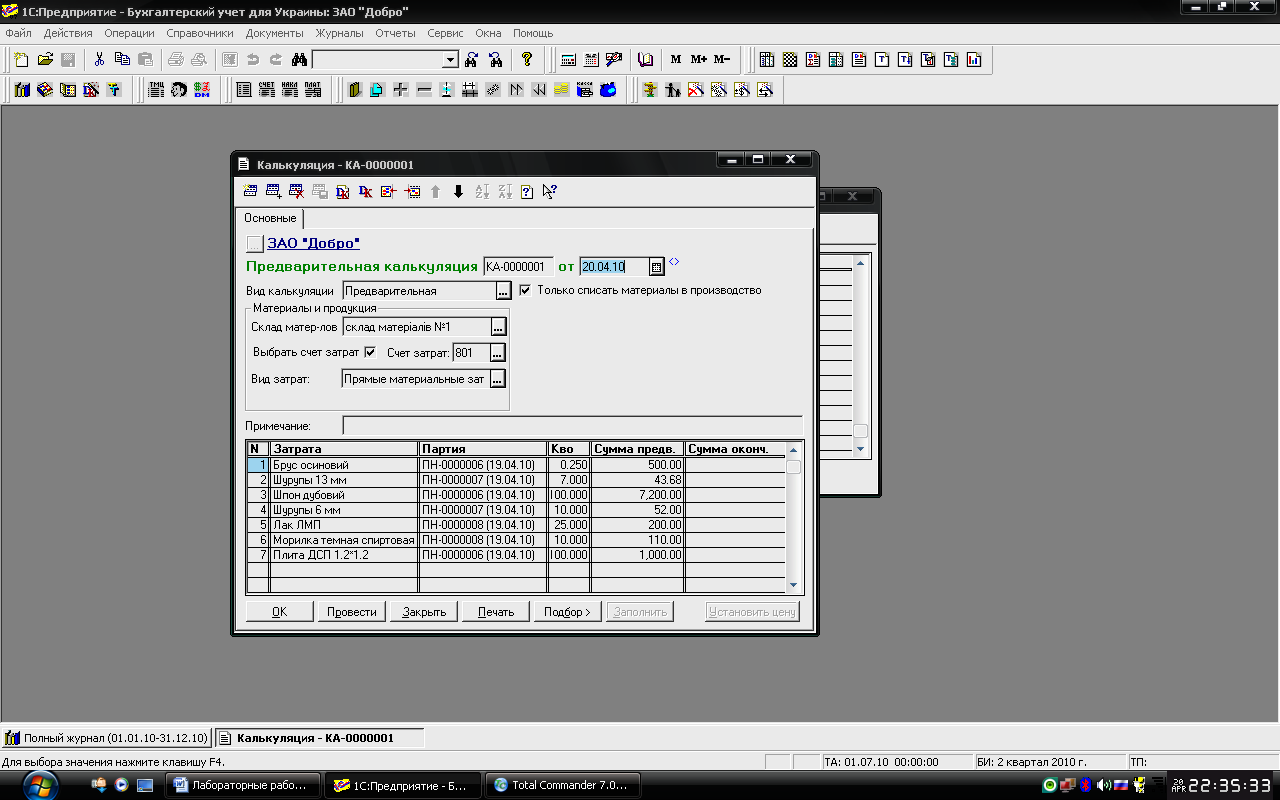The height and width of the screenshot is (800, 1280).
Task: Click the Примечание input field
Action: [572, 426]
